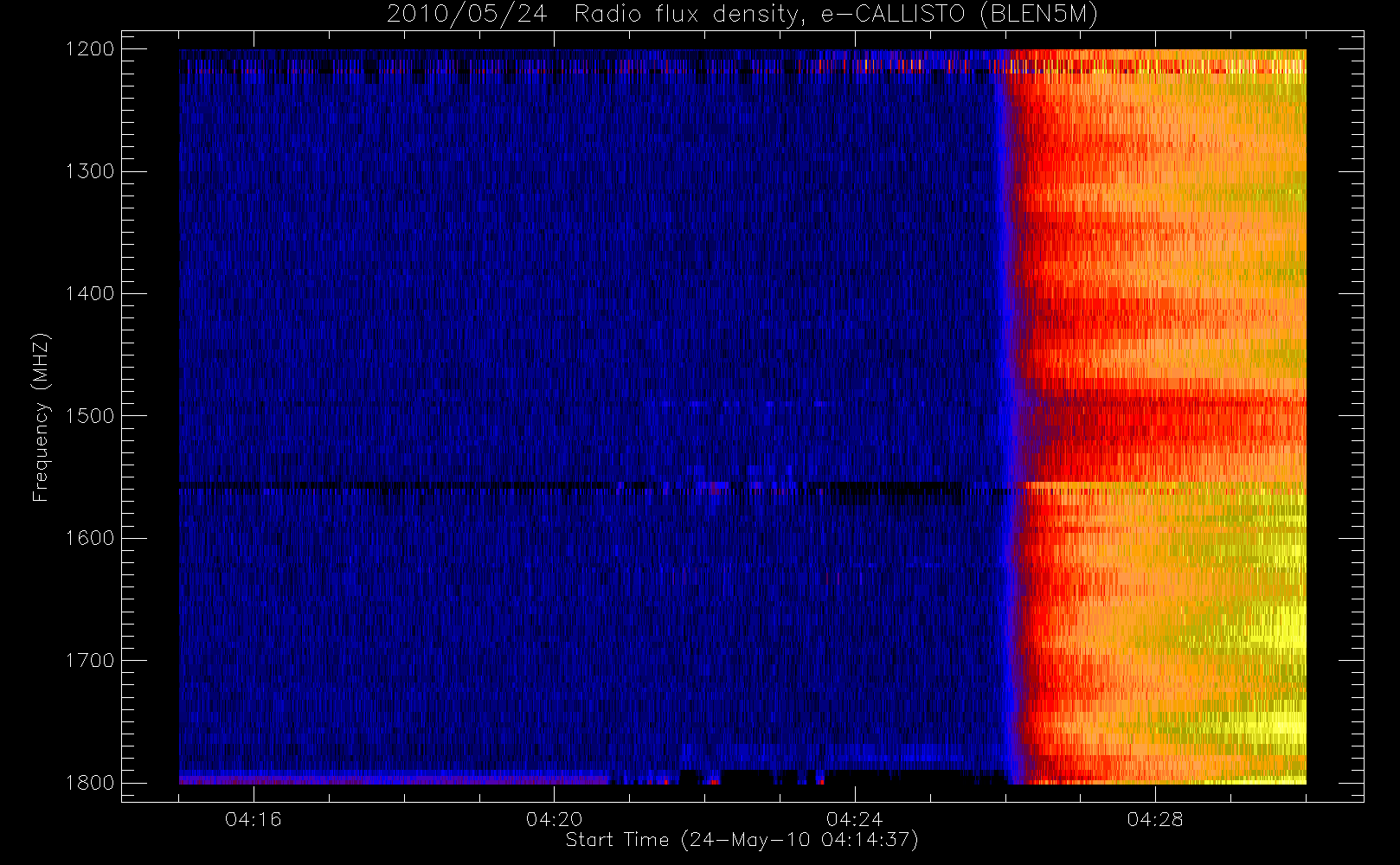Select the 1500 frequency axis label
Screen dimensions: 1400x865
pos(90,415)
